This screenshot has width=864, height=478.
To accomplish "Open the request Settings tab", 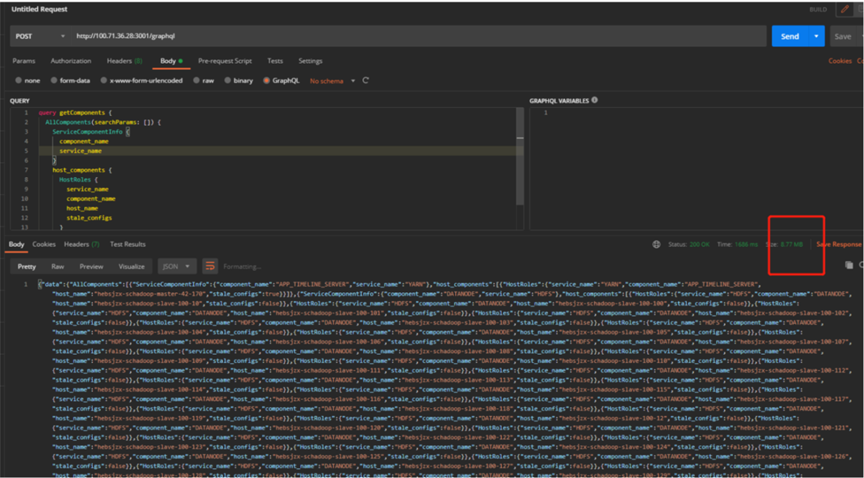I will [x=310, y=61].
